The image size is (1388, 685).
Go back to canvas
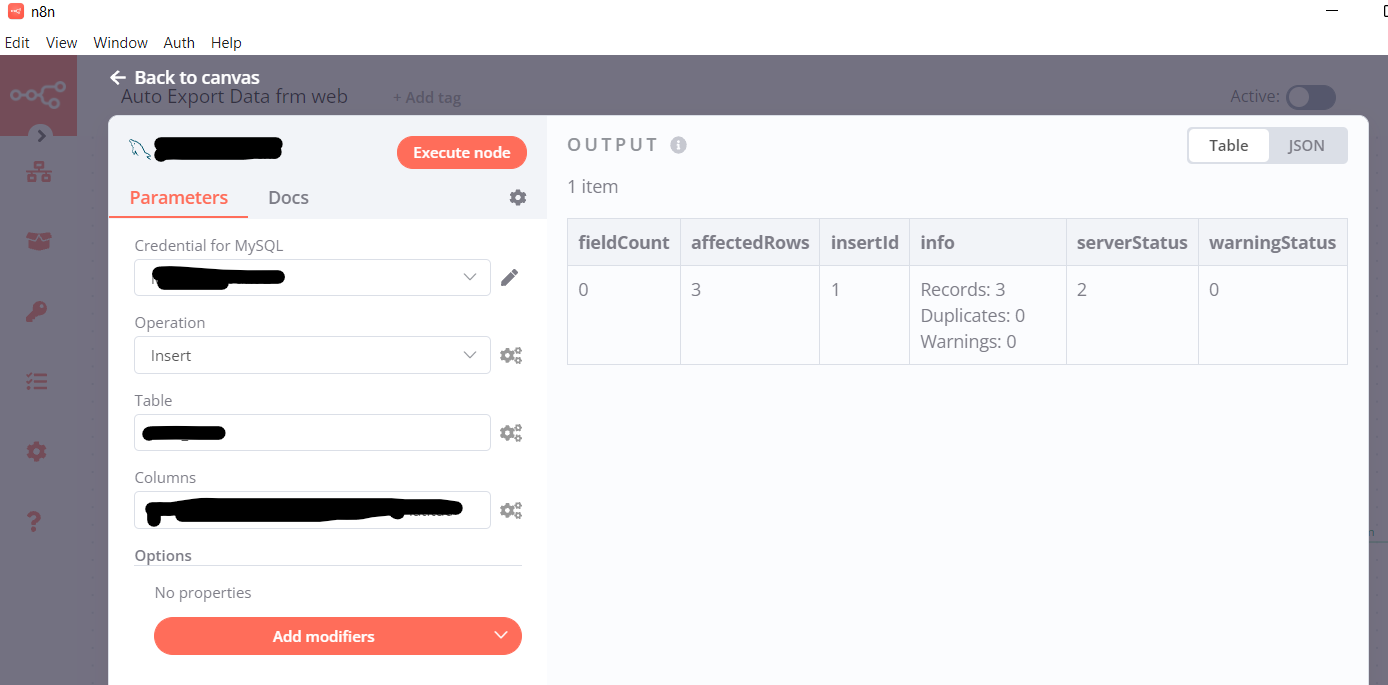click(185, 77)
